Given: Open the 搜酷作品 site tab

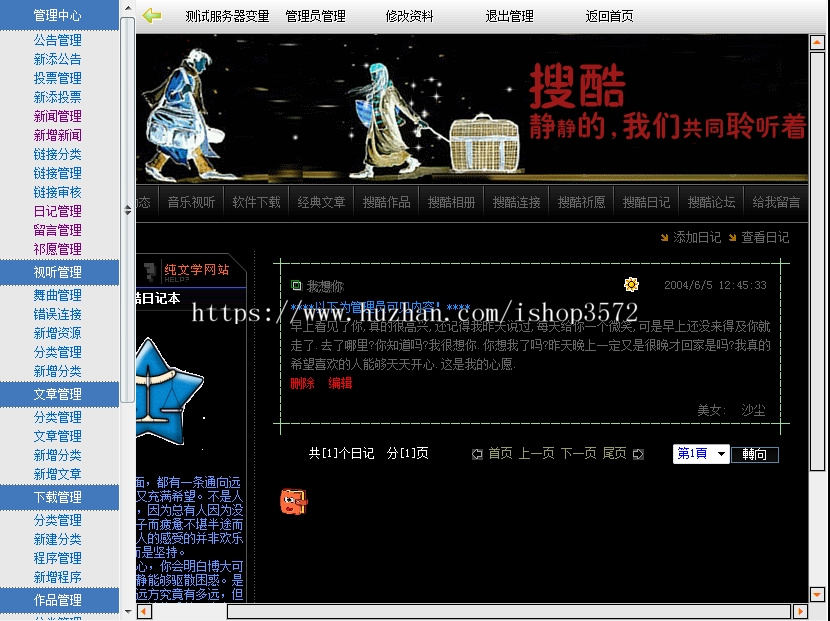Looking at the screenshot, I should coord(386,202).
